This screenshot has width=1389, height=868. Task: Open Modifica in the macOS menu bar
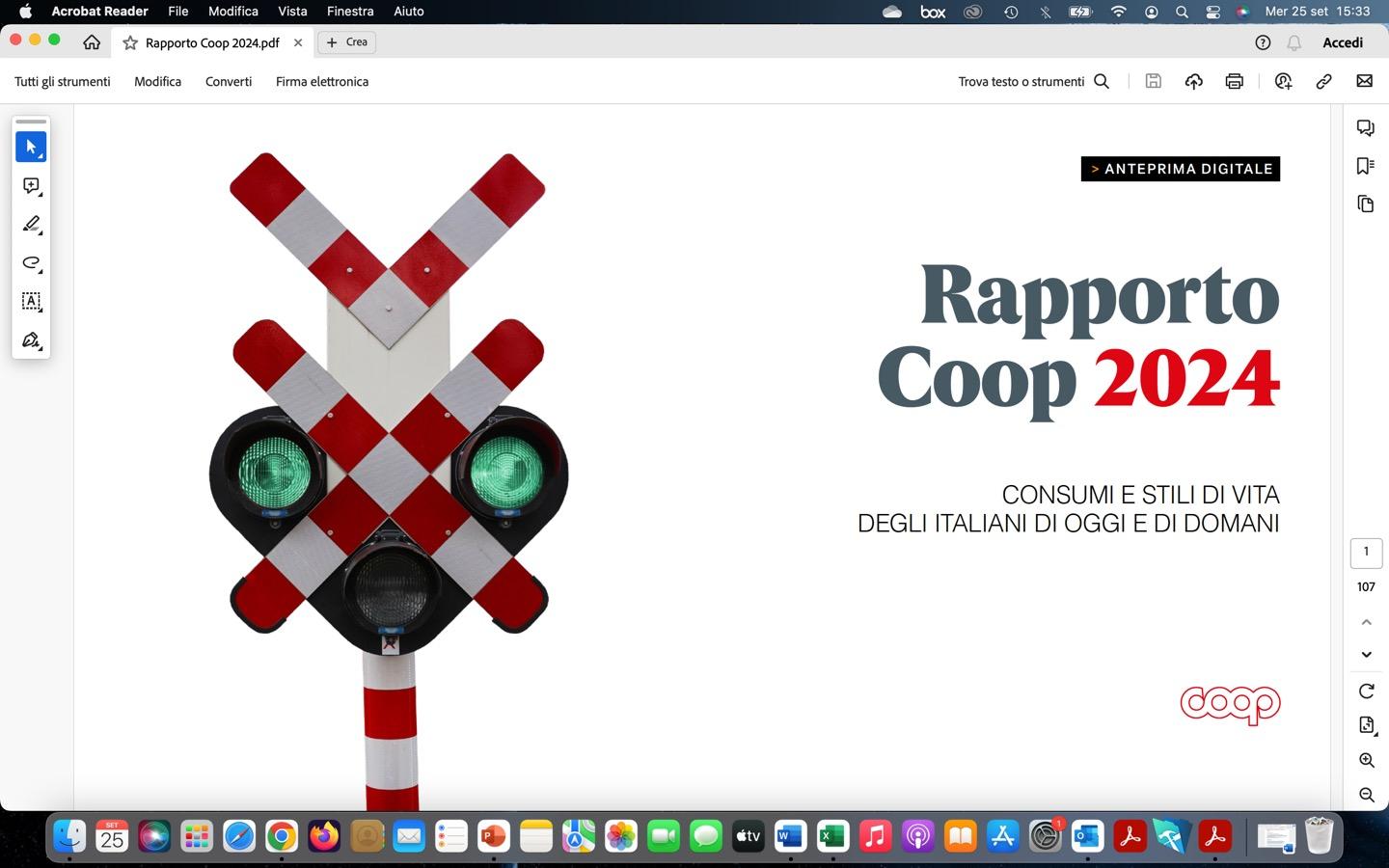point(233,12)
